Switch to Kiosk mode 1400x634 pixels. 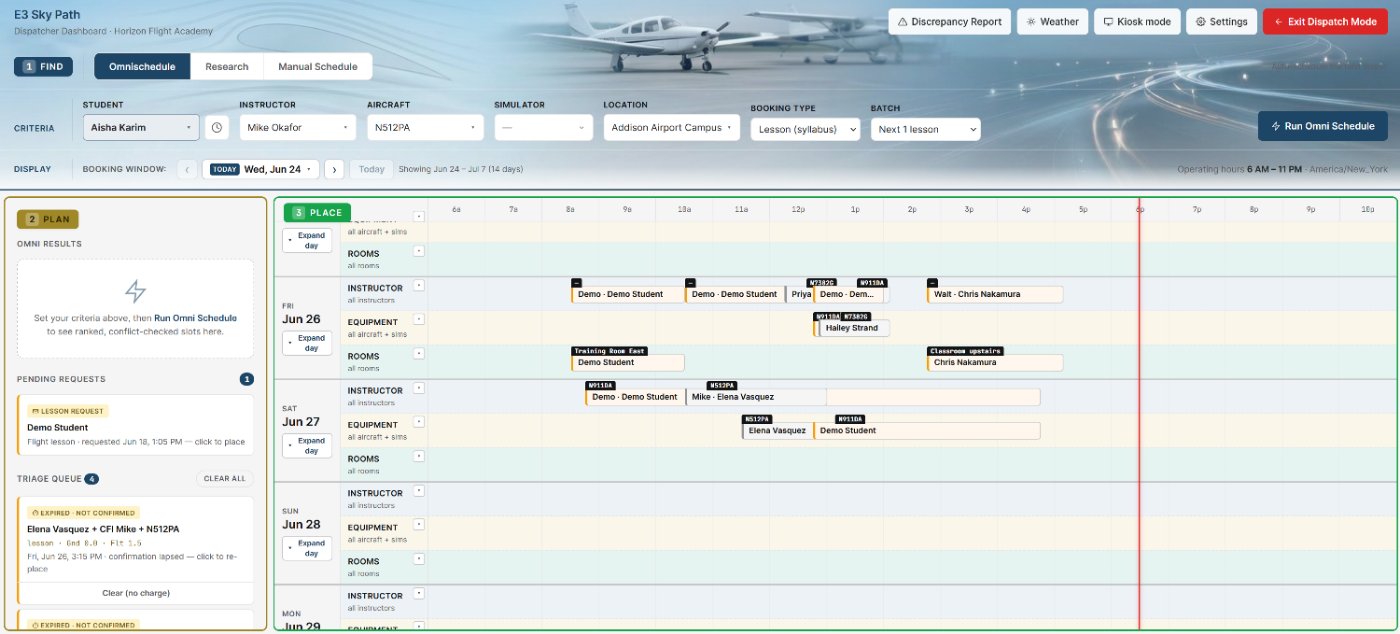tap(1137, 21)
